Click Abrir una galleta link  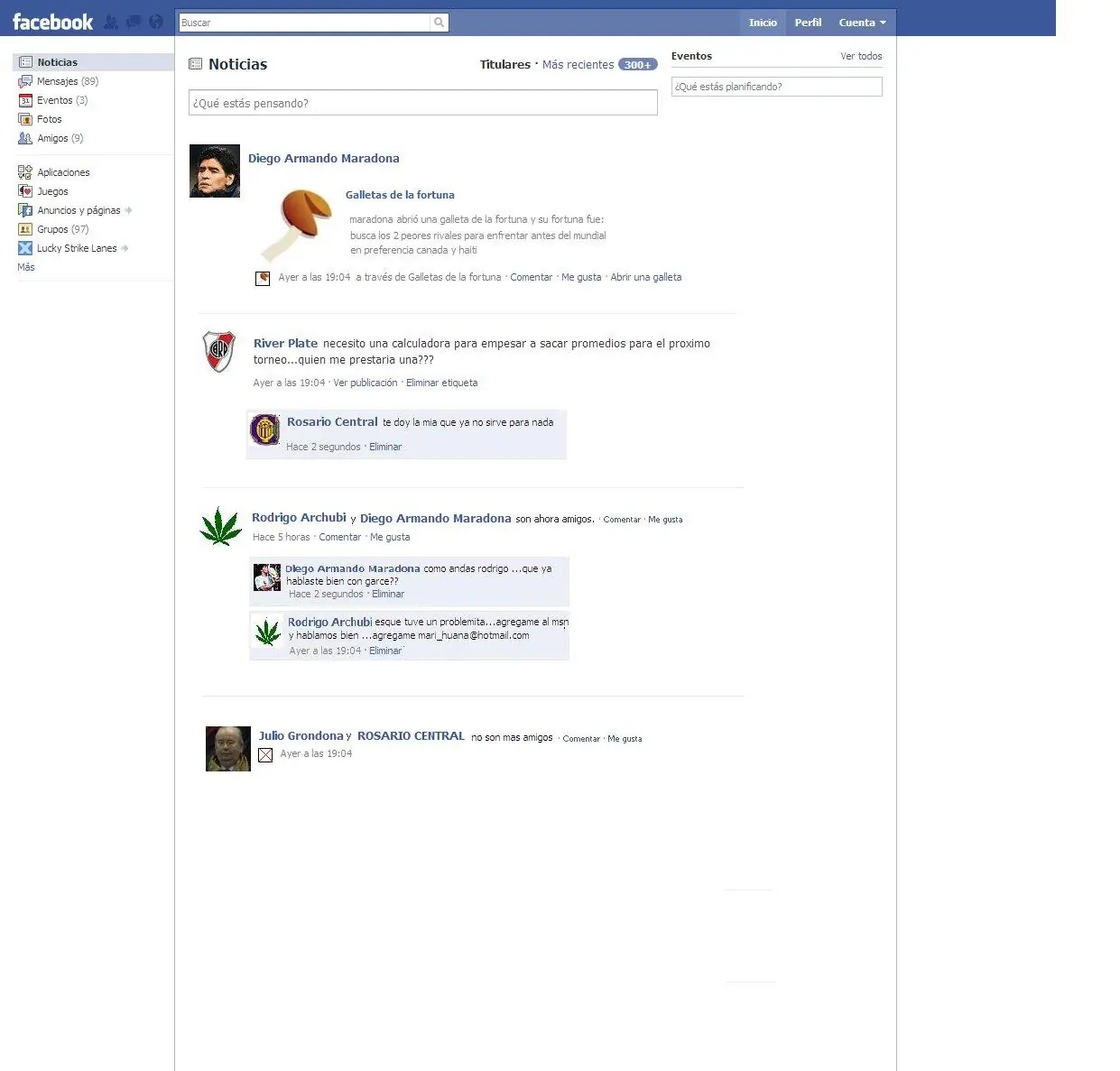click(646, 277)
